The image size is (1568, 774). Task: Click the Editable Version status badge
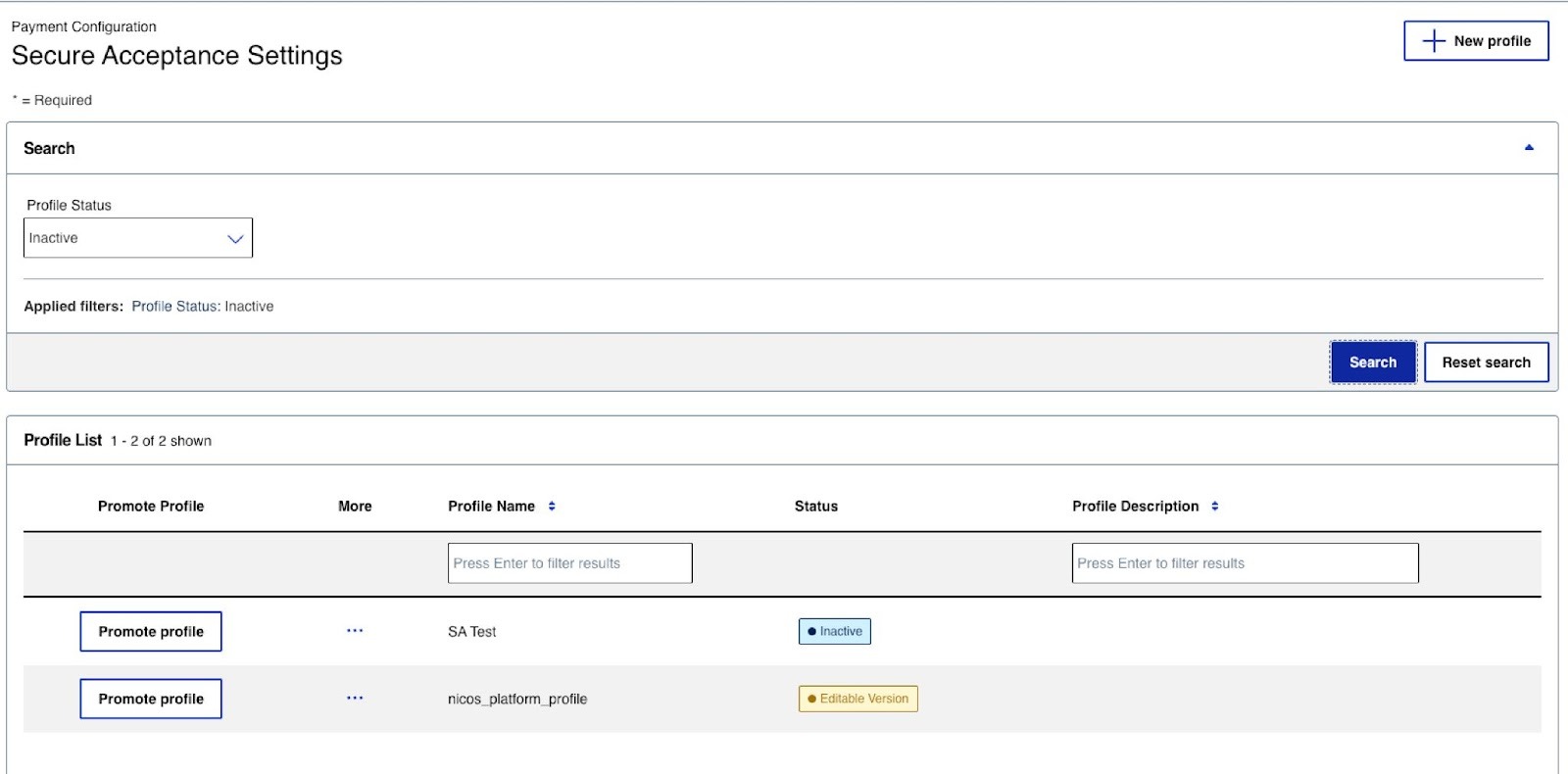pos(858,699)
